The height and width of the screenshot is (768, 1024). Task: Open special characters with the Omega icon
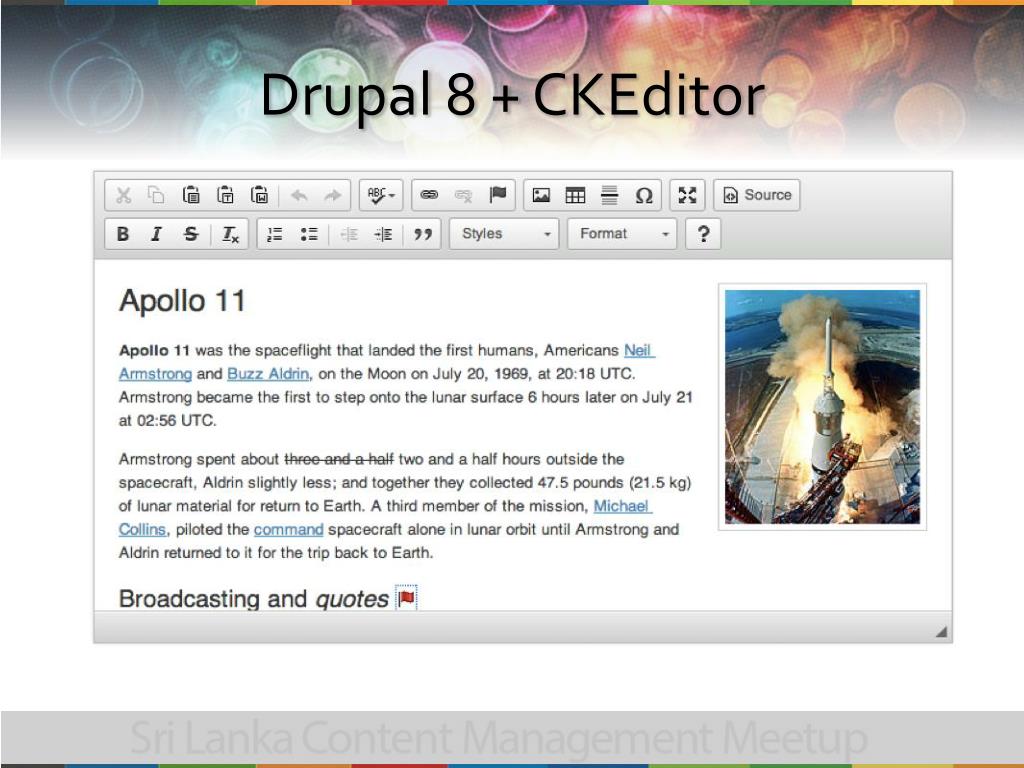click(x=644, y=195)
